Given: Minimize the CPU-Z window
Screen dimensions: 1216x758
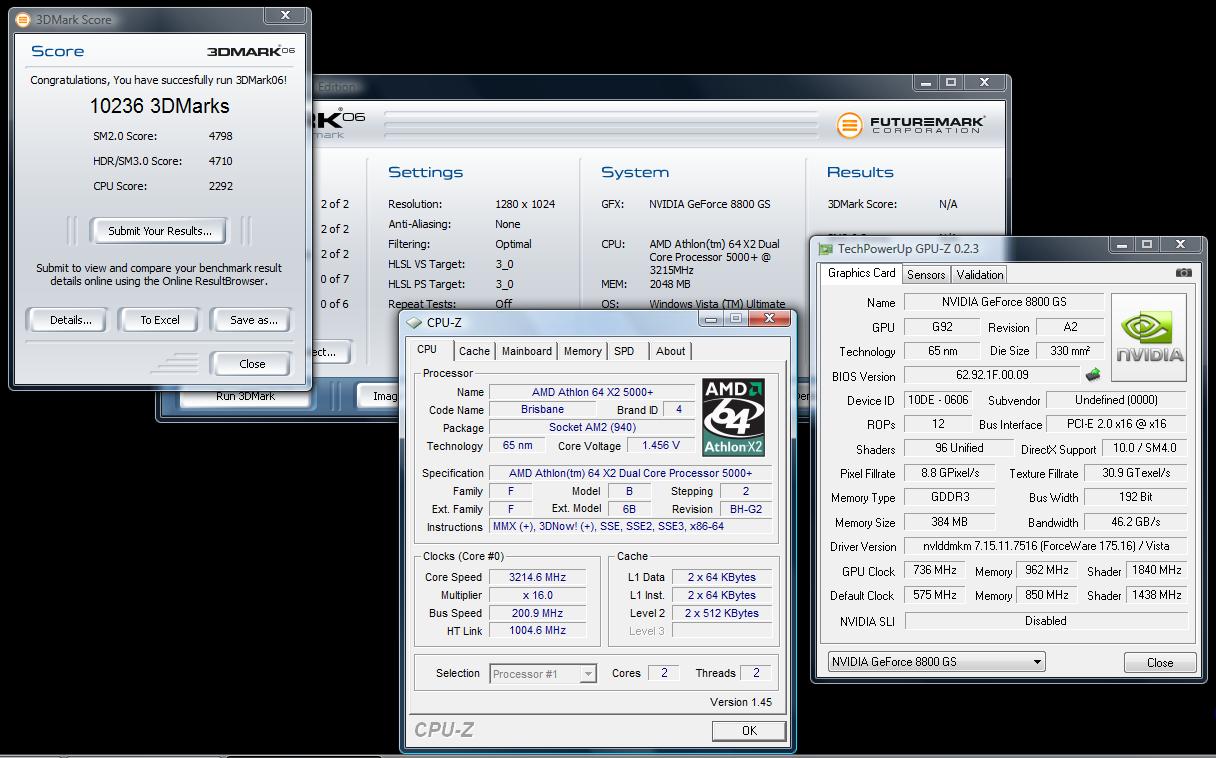Looking at the screenshot, I should (x=710, y=319).
